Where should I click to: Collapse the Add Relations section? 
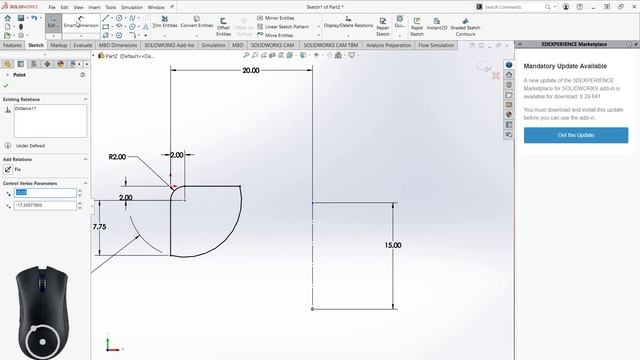tap(85, 159)
